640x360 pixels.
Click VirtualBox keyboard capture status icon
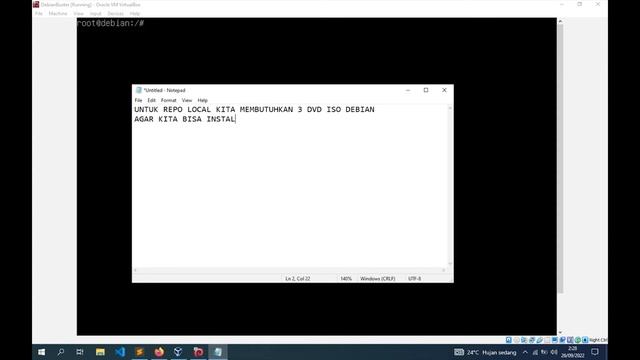tap(585, 340)
